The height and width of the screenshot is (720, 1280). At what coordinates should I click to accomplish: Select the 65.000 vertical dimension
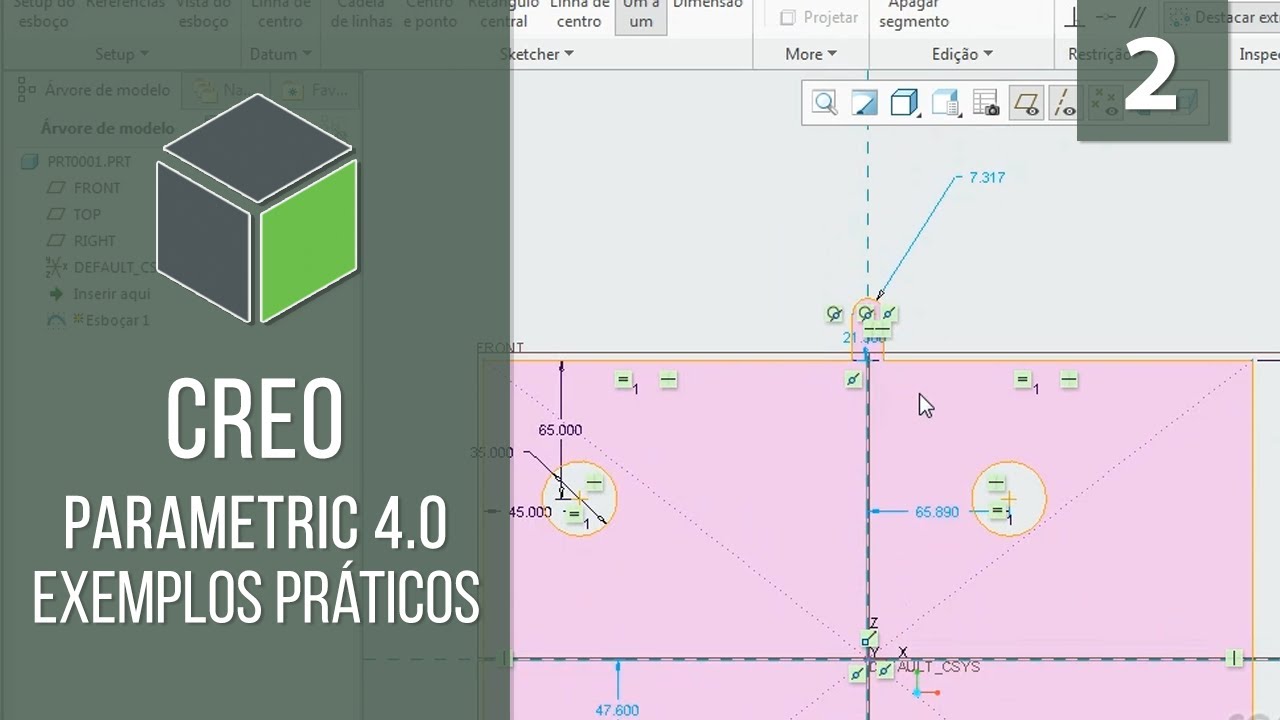coord(560,430)
